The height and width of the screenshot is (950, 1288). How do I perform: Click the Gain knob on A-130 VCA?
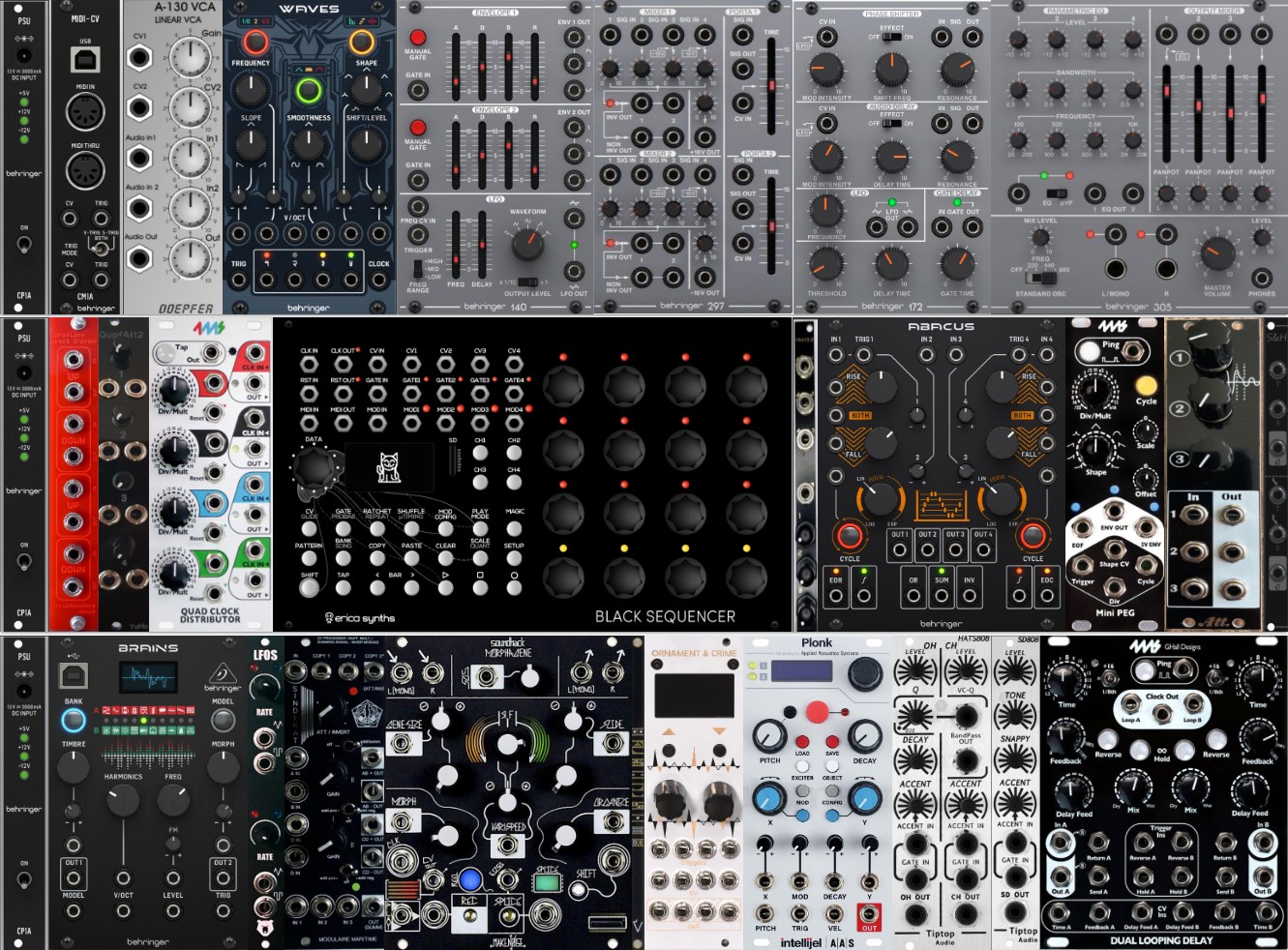click(x=190, y=56)
